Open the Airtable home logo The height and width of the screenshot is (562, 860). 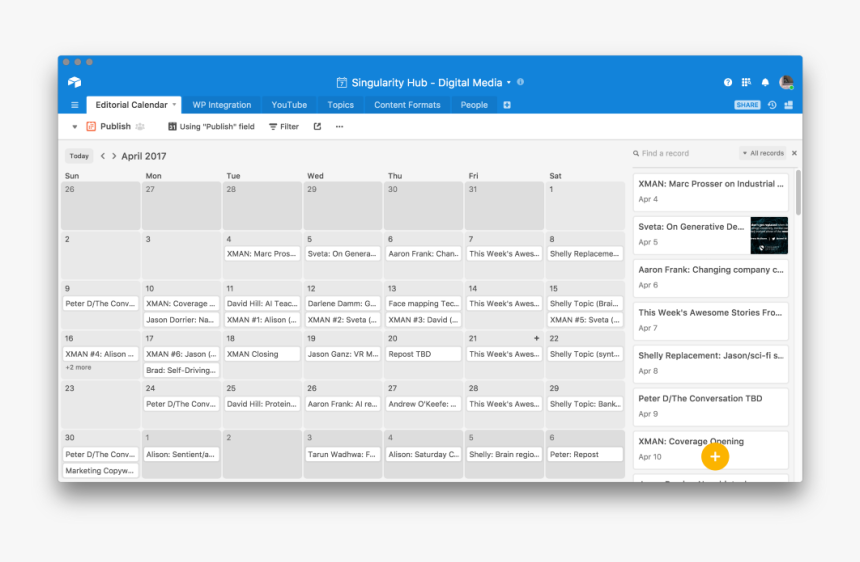click(x=75, y=82)
